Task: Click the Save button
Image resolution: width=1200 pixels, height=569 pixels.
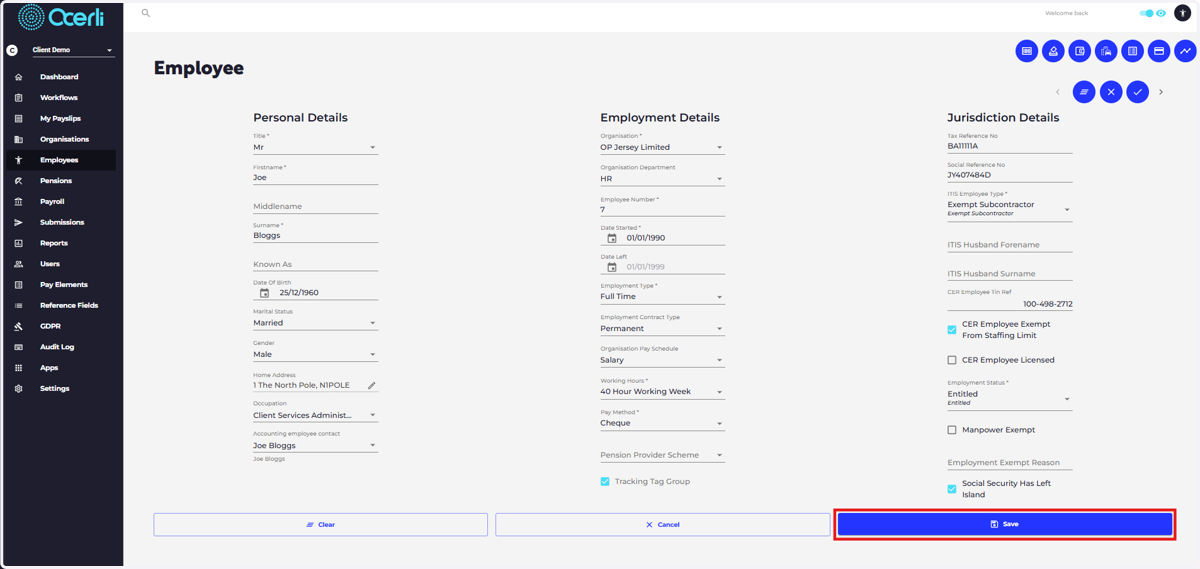Action: tap(1005, 524)
